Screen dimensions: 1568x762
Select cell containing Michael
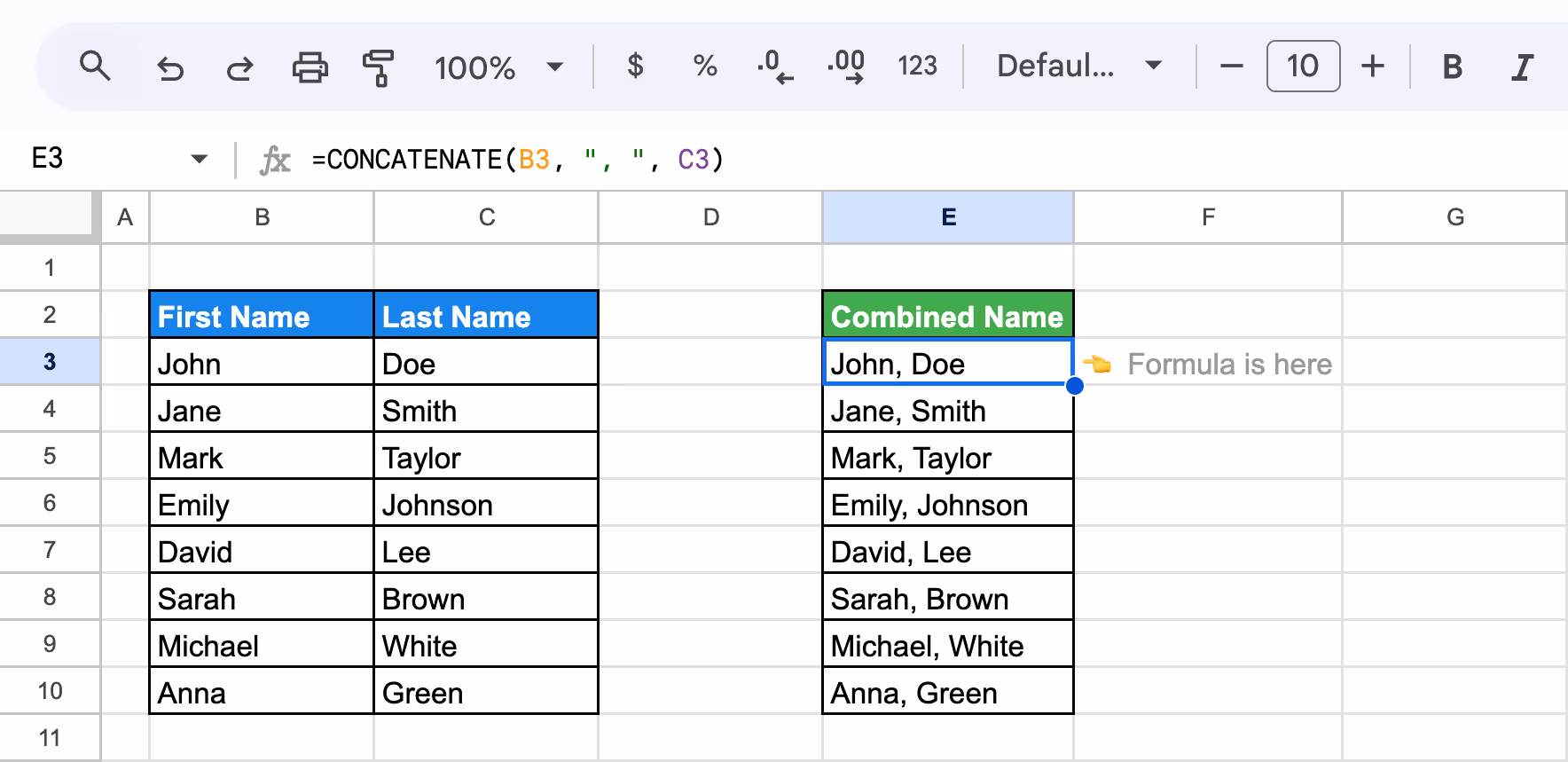click(262, 644)
